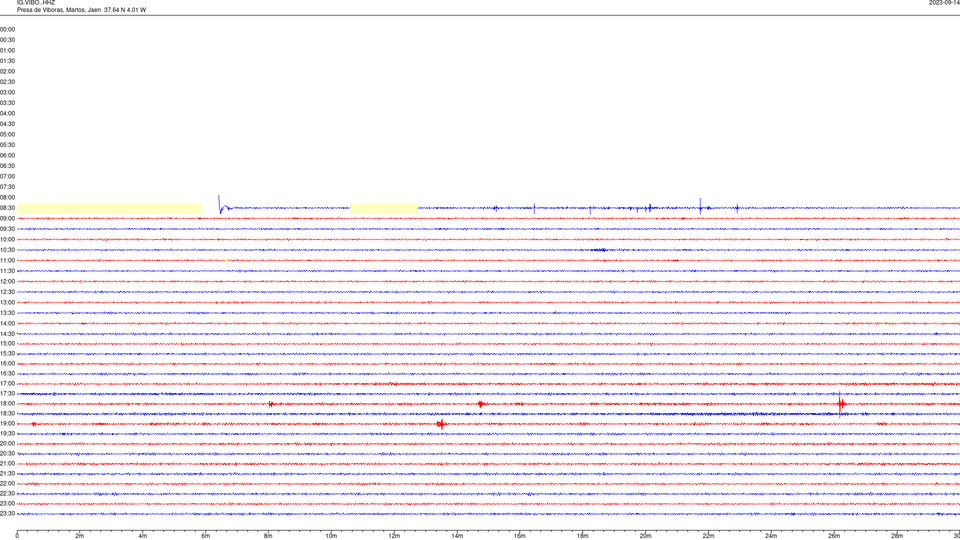The height and width of the screenshot is (540, 960).
Task: Select the 20:00 row label
Action: click(7, 444)
